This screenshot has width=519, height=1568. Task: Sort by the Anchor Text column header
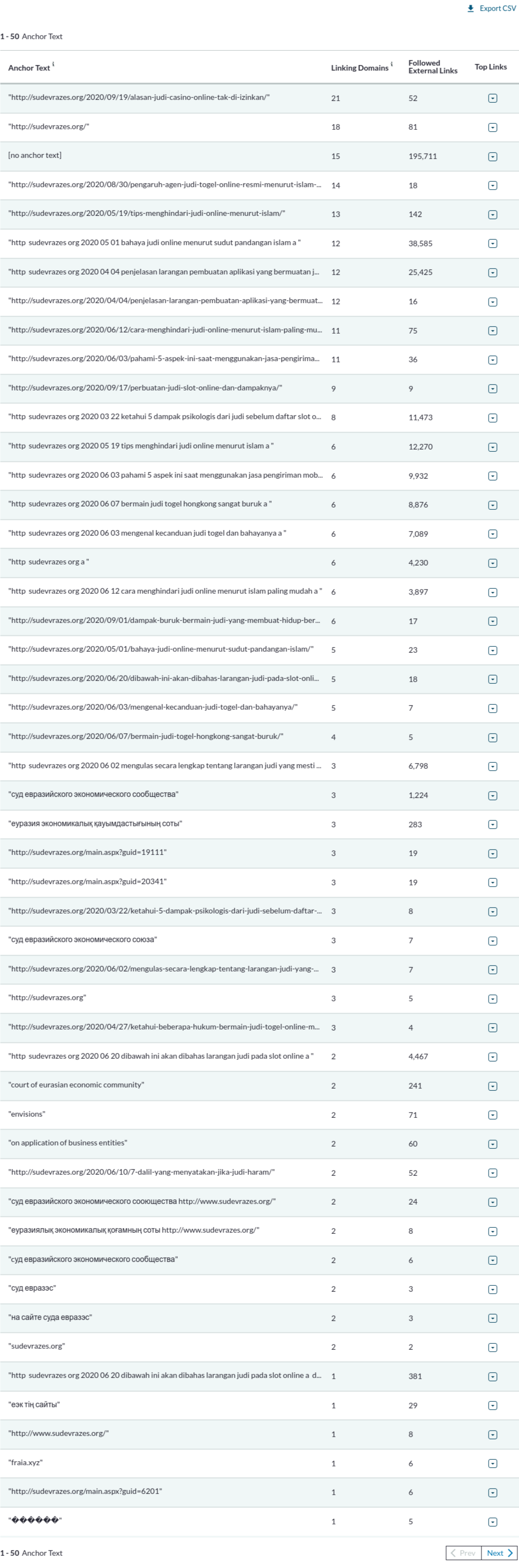29,68
